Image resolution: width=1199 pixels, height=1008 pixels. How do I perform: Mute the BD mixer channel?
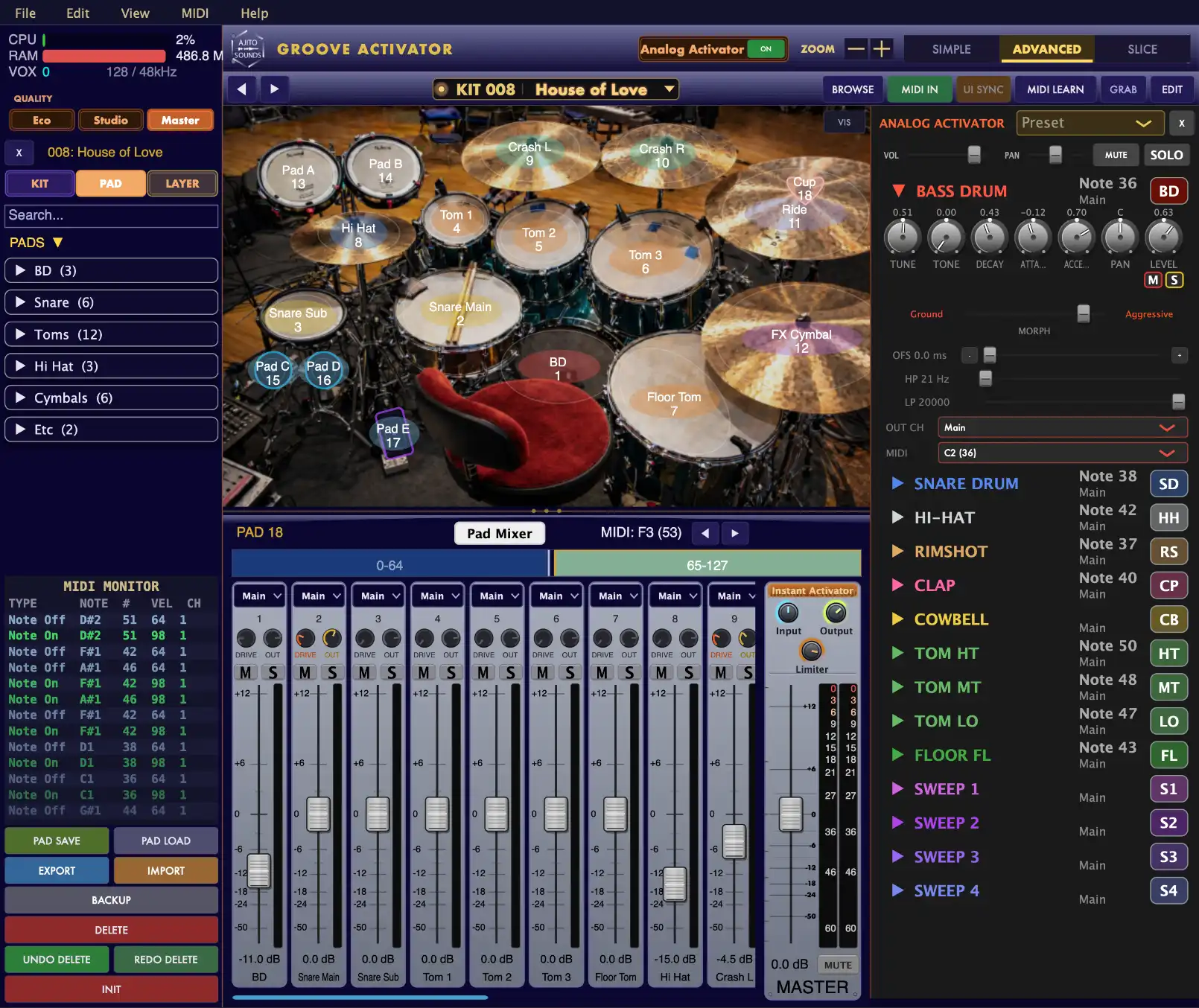pyautogui.click(x=246, y=673)
